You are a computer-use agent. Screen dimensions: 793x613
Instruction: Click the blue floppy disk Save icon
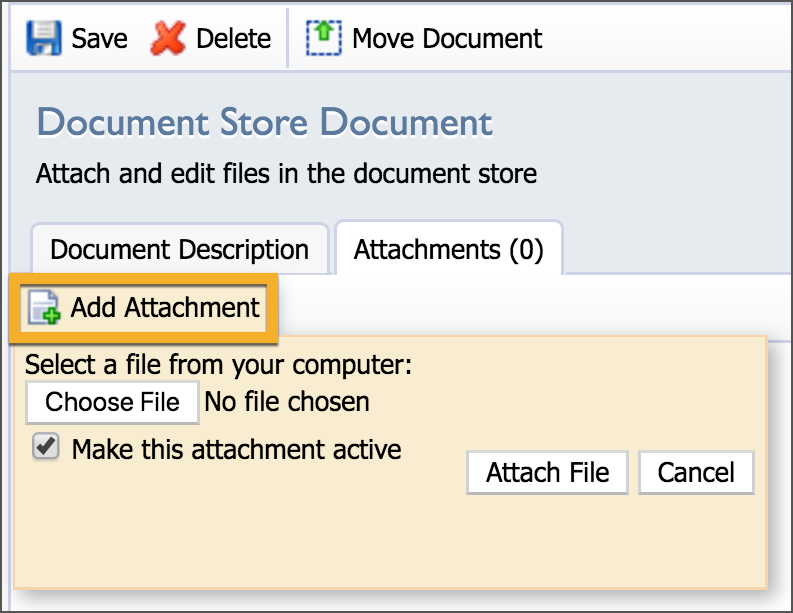pyautogui.click(x=44, y=38)
